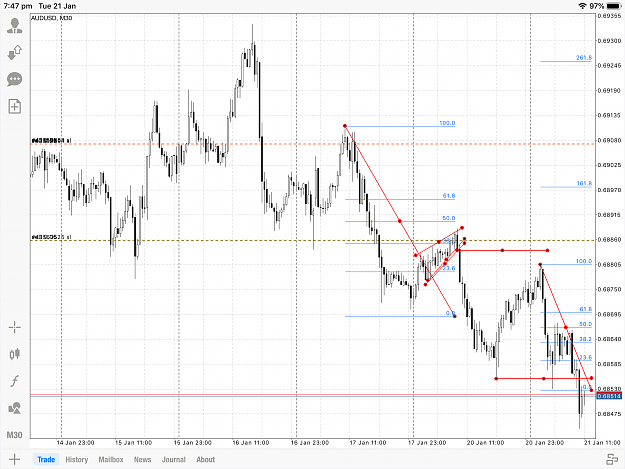
Task: Click the 14 Jan 23:00 time label
Action: click(75, 443)
